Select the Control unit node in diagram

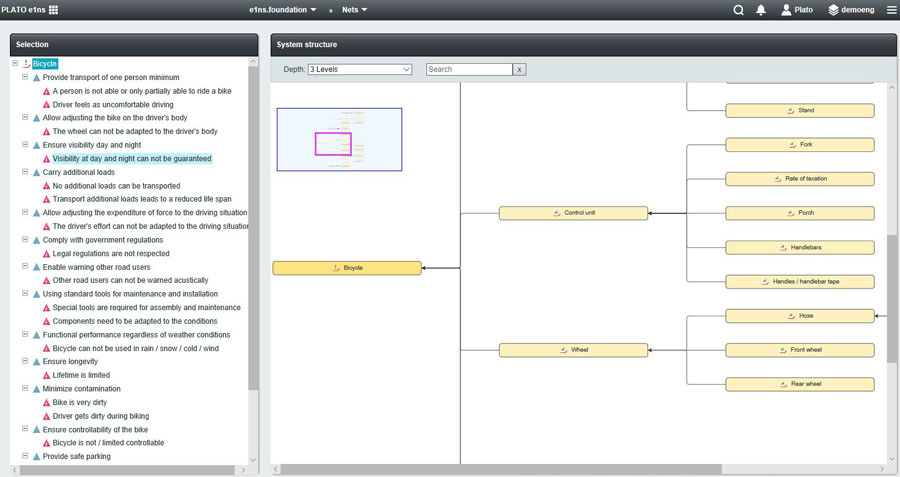tap(573, 213)
